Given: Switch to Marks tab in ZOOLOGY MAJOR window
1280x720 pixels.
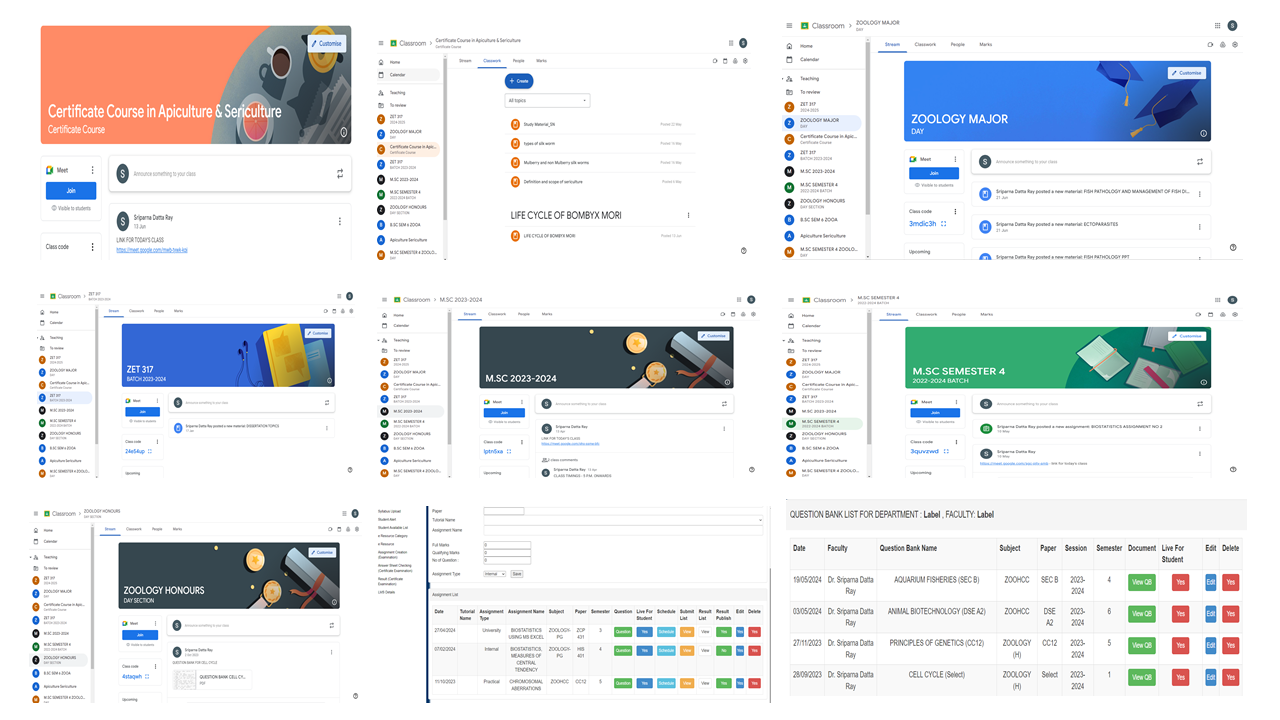Looking at the screenshot, I should tap(986, 44).
